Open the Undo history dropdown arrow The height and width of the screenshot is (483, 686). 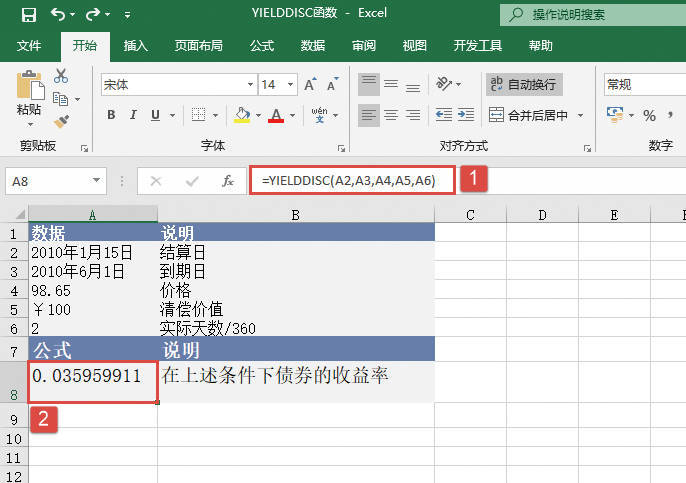(x=72, y=15)
